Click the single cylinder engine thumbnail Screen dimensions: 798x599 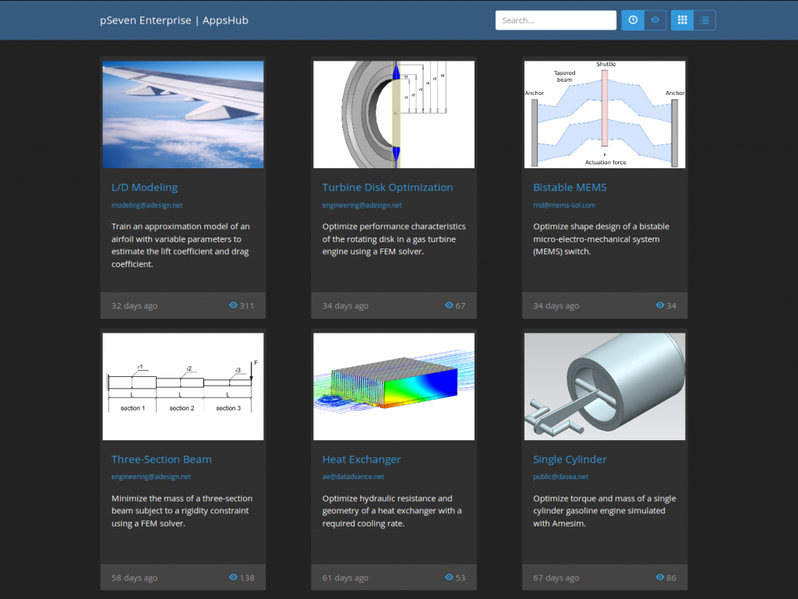pyautogui.click(x=605, y=386)
